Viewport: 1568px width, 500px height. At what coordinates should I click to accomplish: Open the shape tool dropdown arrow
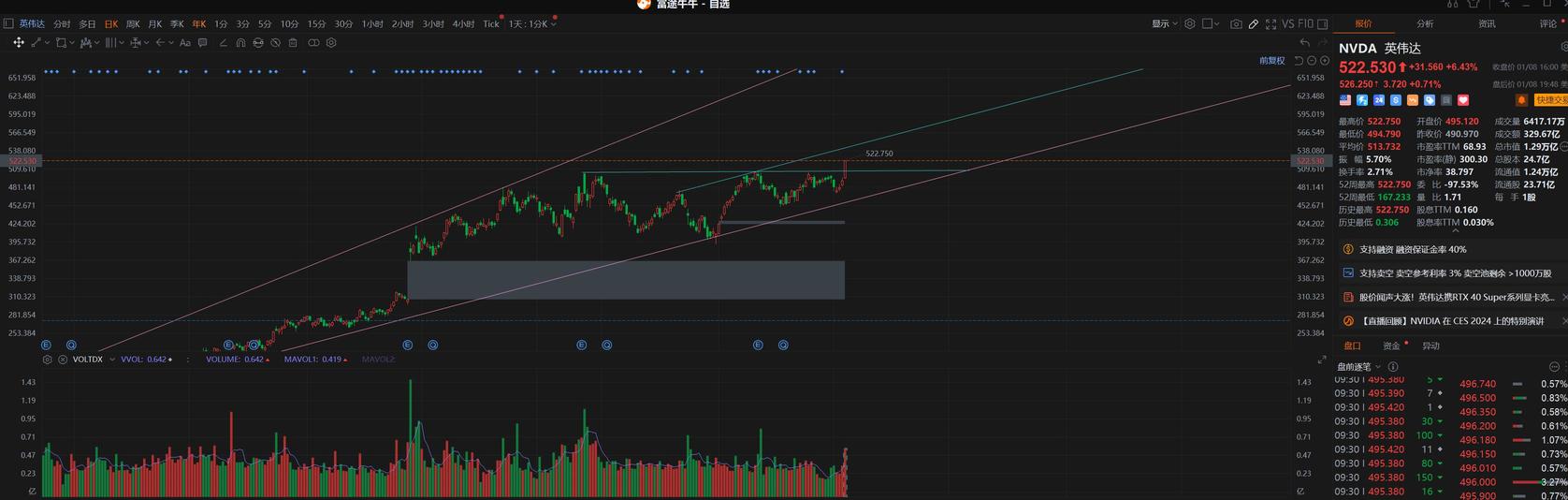pyautogui.click(x=72, y=42)
